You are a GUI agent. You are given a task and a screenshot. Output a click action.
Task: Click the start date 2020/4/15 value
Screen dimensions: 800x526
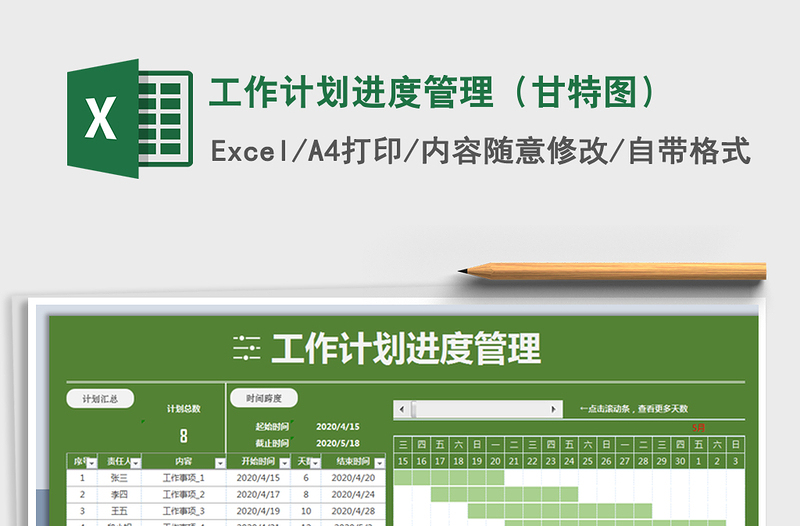(x=338, y=427)
